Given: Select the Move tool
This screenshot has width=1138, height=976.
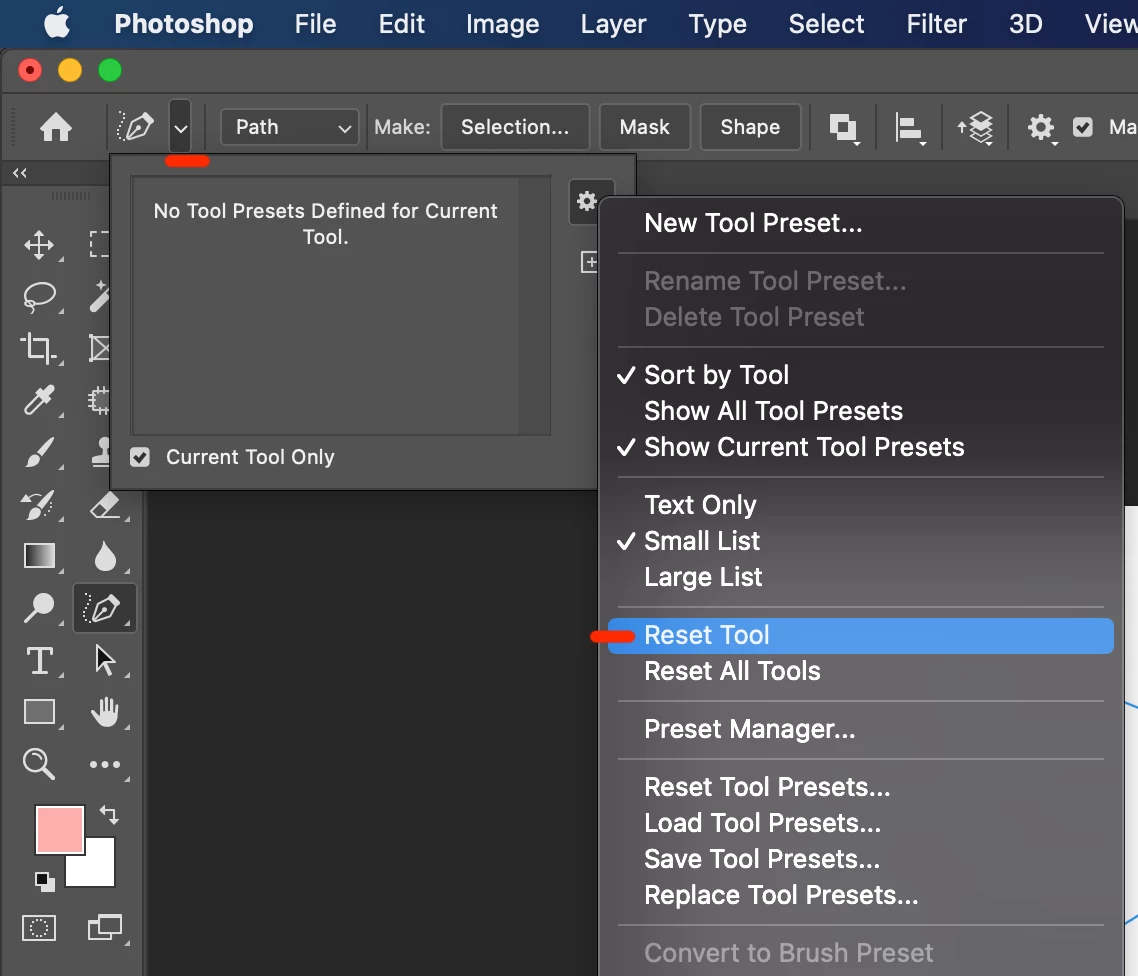Looking at the screenshot, I should pyautogui.click(x=39, y=245).
